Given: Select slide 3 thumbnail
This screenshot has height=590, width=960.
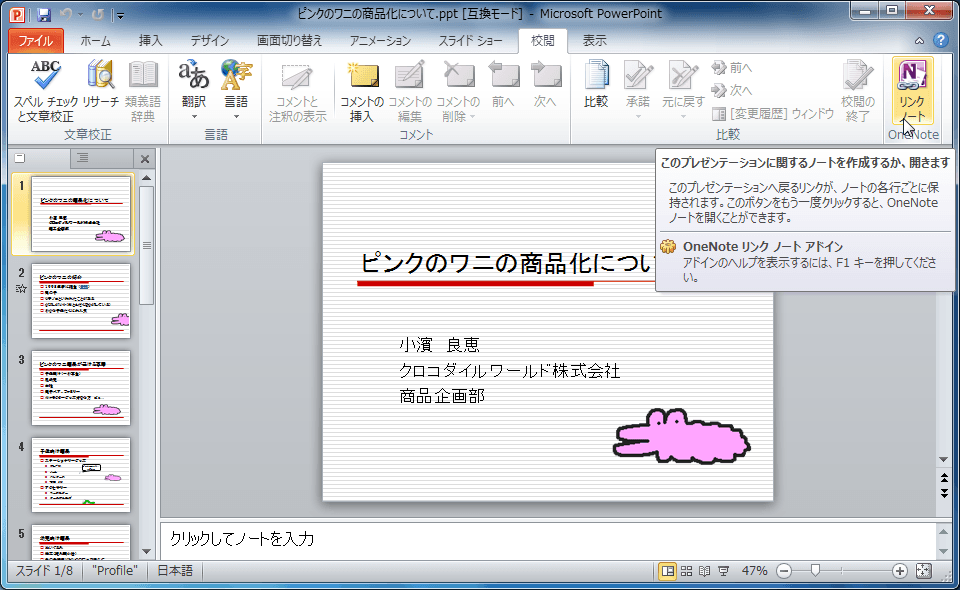Looking at the screenshot, I should [x=81, y=387].
